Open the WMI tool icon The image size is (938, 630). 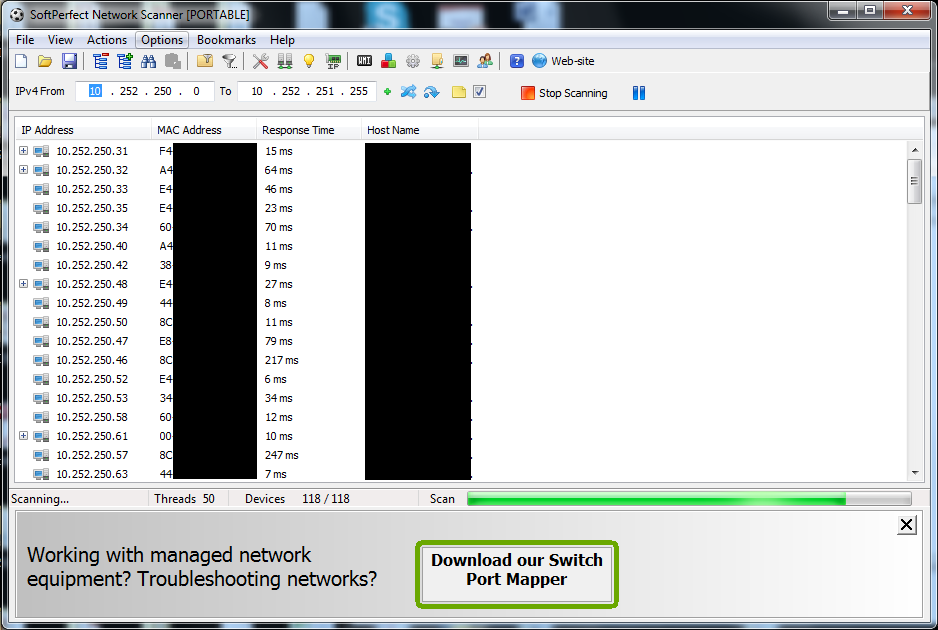click(x=364, y=61)
